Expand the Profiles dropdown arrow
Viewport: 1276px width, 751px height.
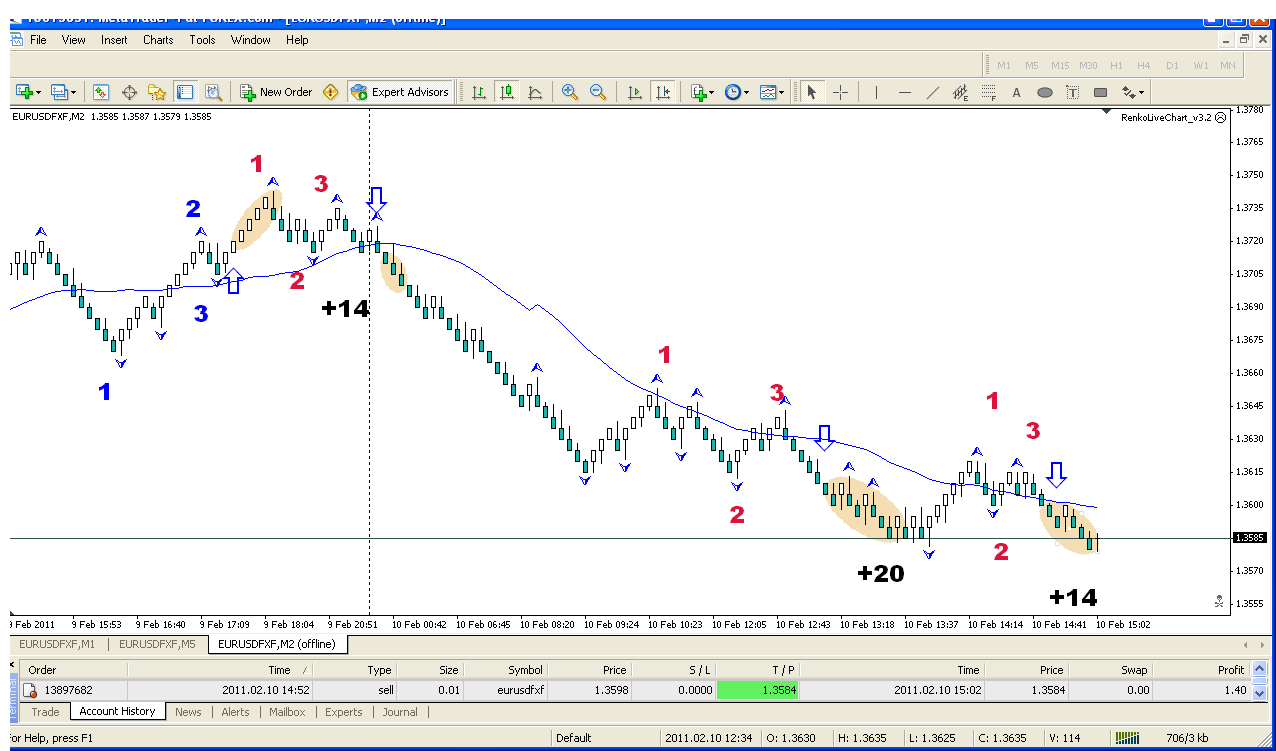[x=74, y=92]
